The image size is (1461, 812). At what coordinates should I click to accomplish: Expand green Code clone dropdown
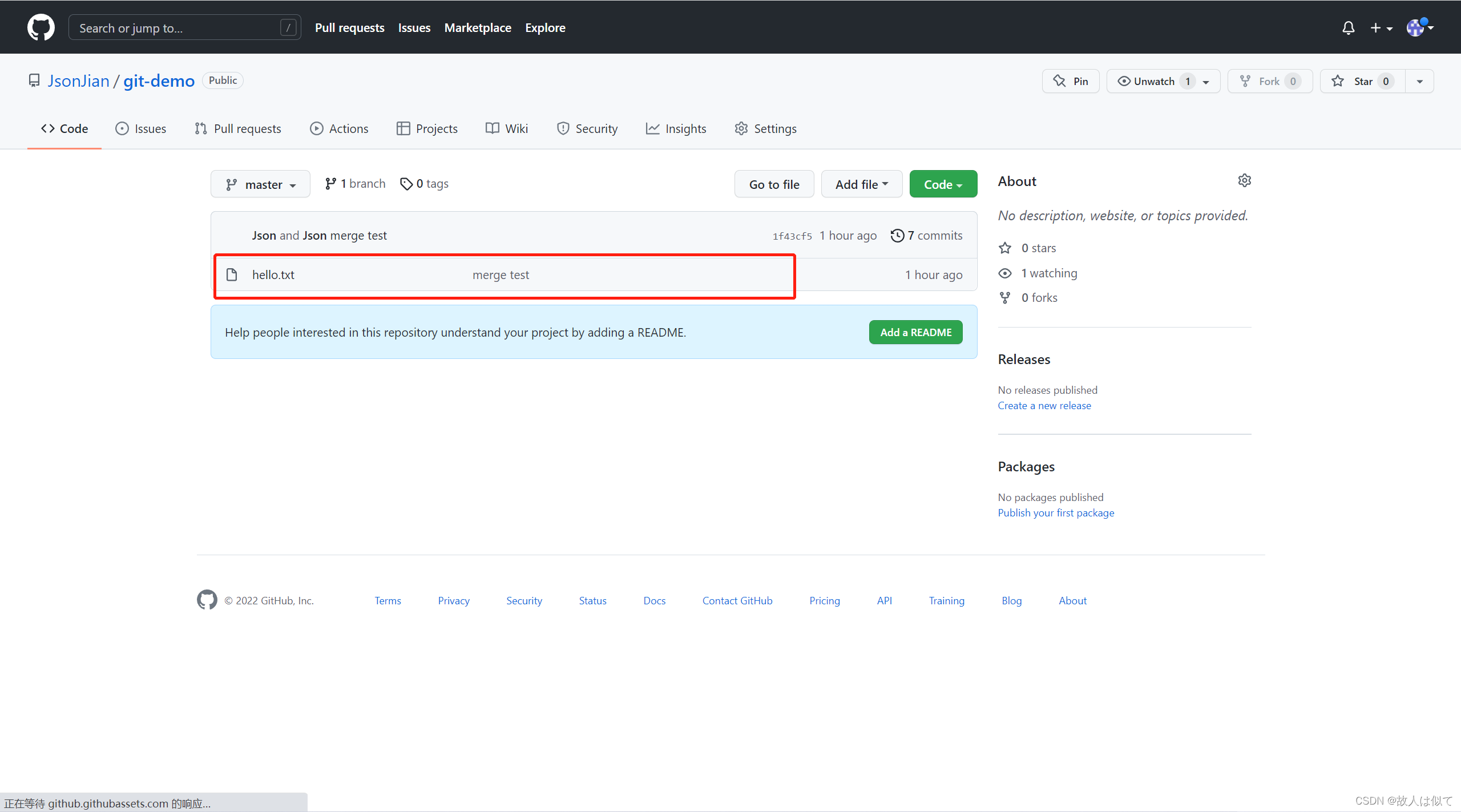pos(943,184)
